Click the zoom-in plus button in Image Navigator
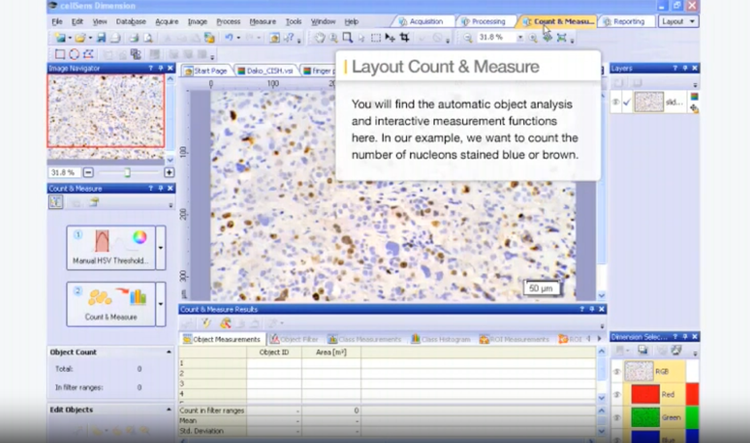The image size is (750, 443). click(x=169, y=172)
